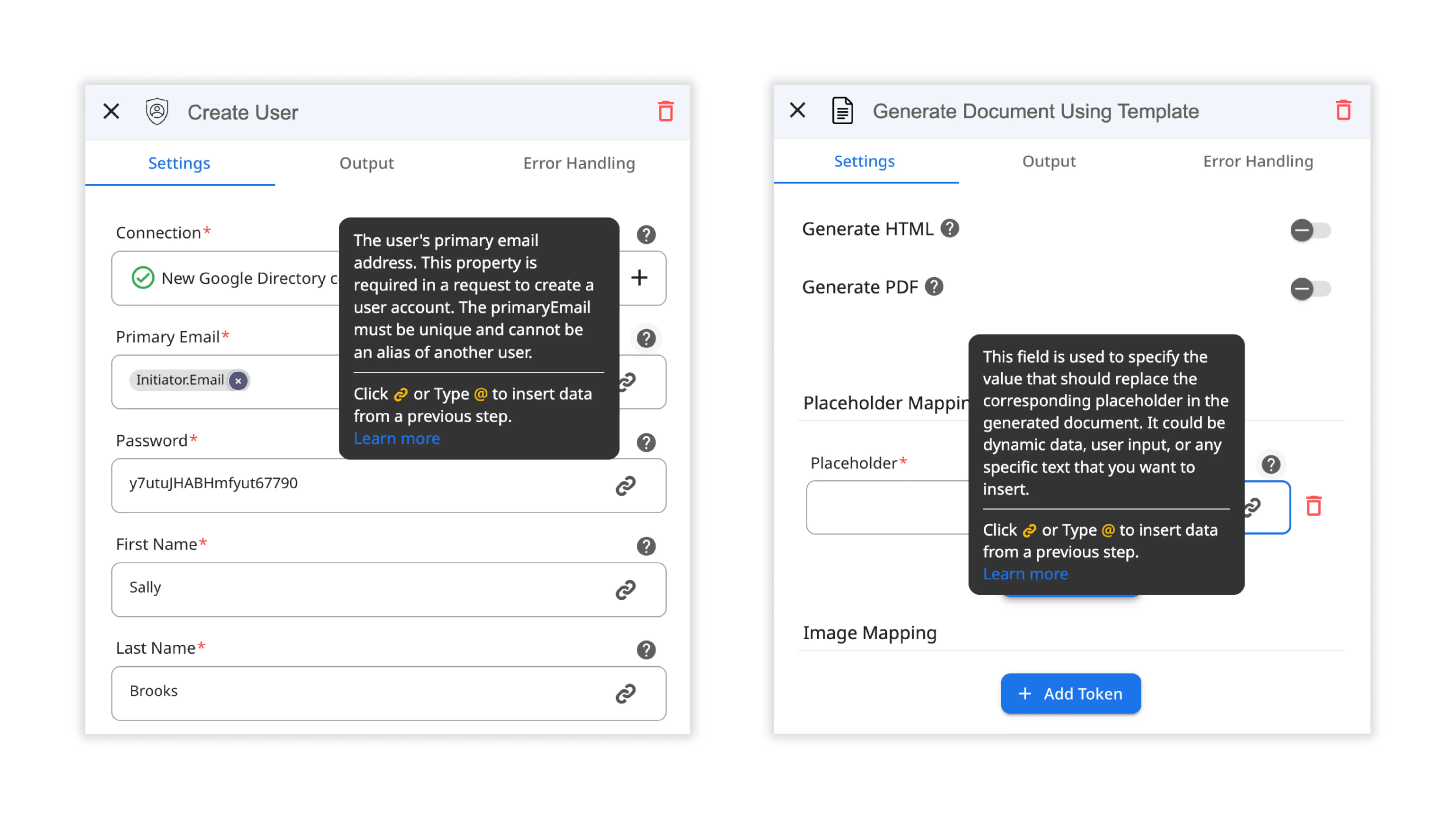This screenshot has width=1456, height=819.
Task: Click the help icon next to Generate PDF
Action: 934,287
